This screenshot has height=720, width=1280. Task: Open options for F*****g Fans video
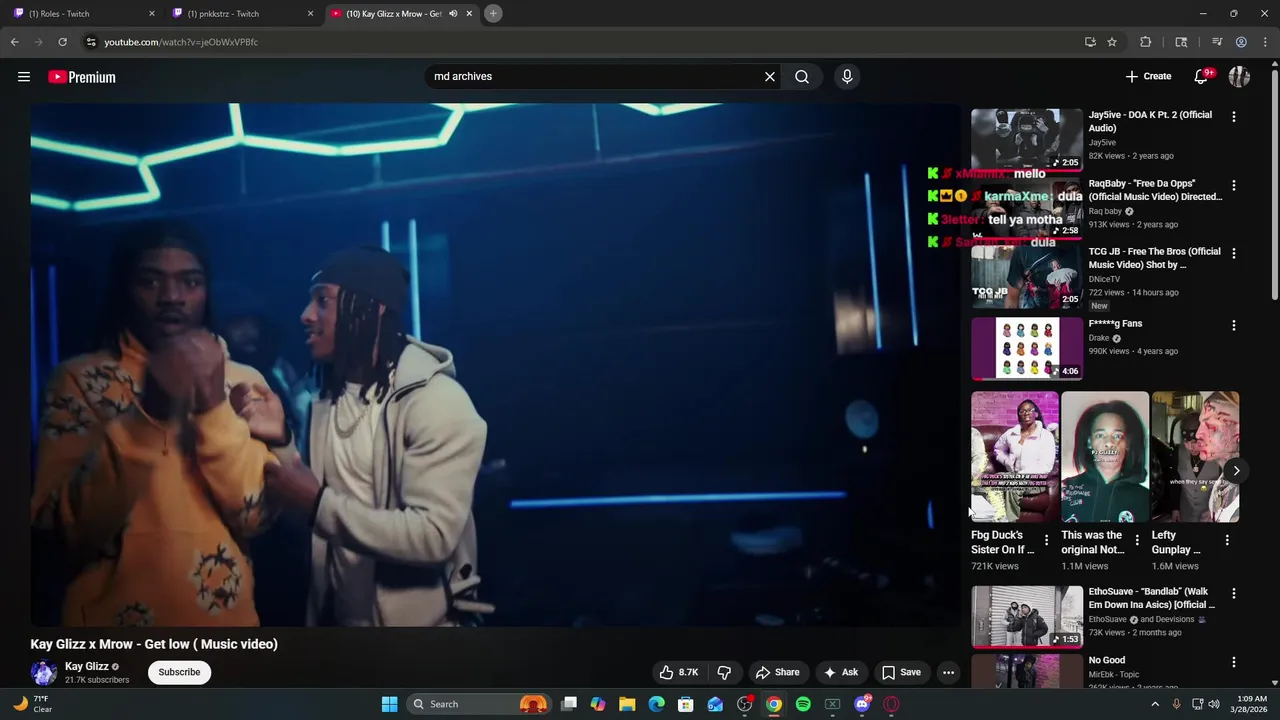[x=1234, y=326]
